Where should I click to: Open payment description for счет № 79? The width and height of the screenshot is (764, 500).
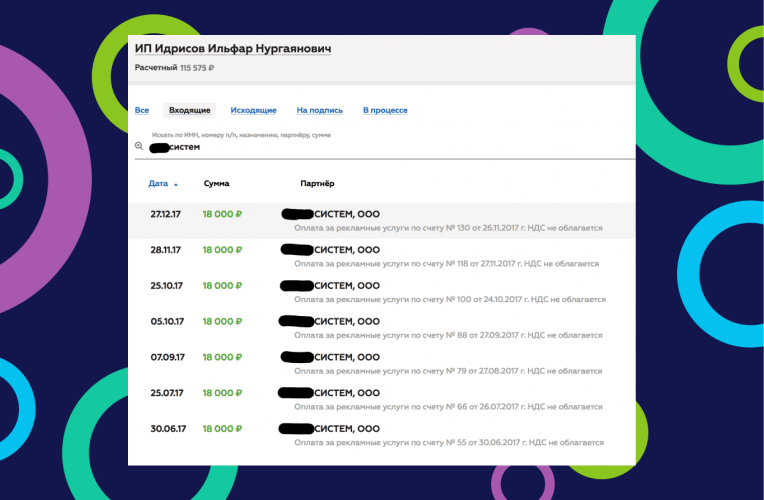(x=448, y=371)
